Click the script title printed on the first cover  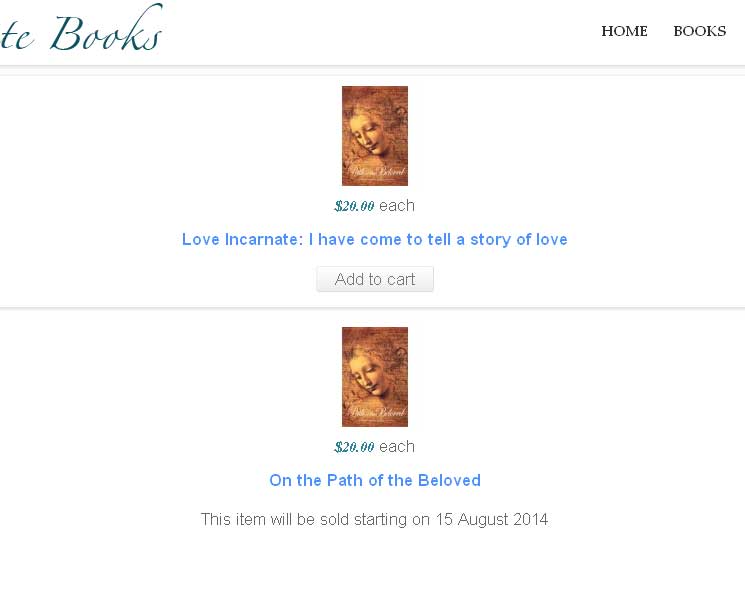tap(376, 171)
